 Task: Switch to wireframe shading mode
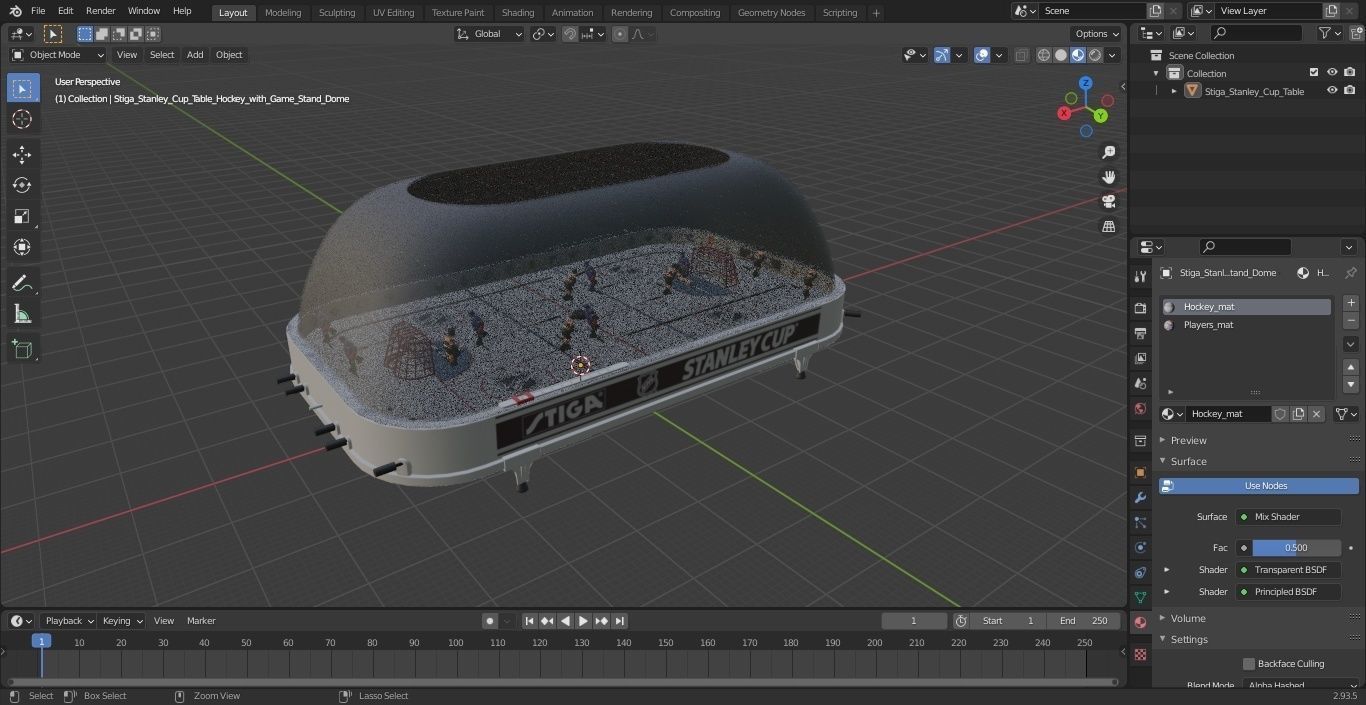pos(1044,55)
